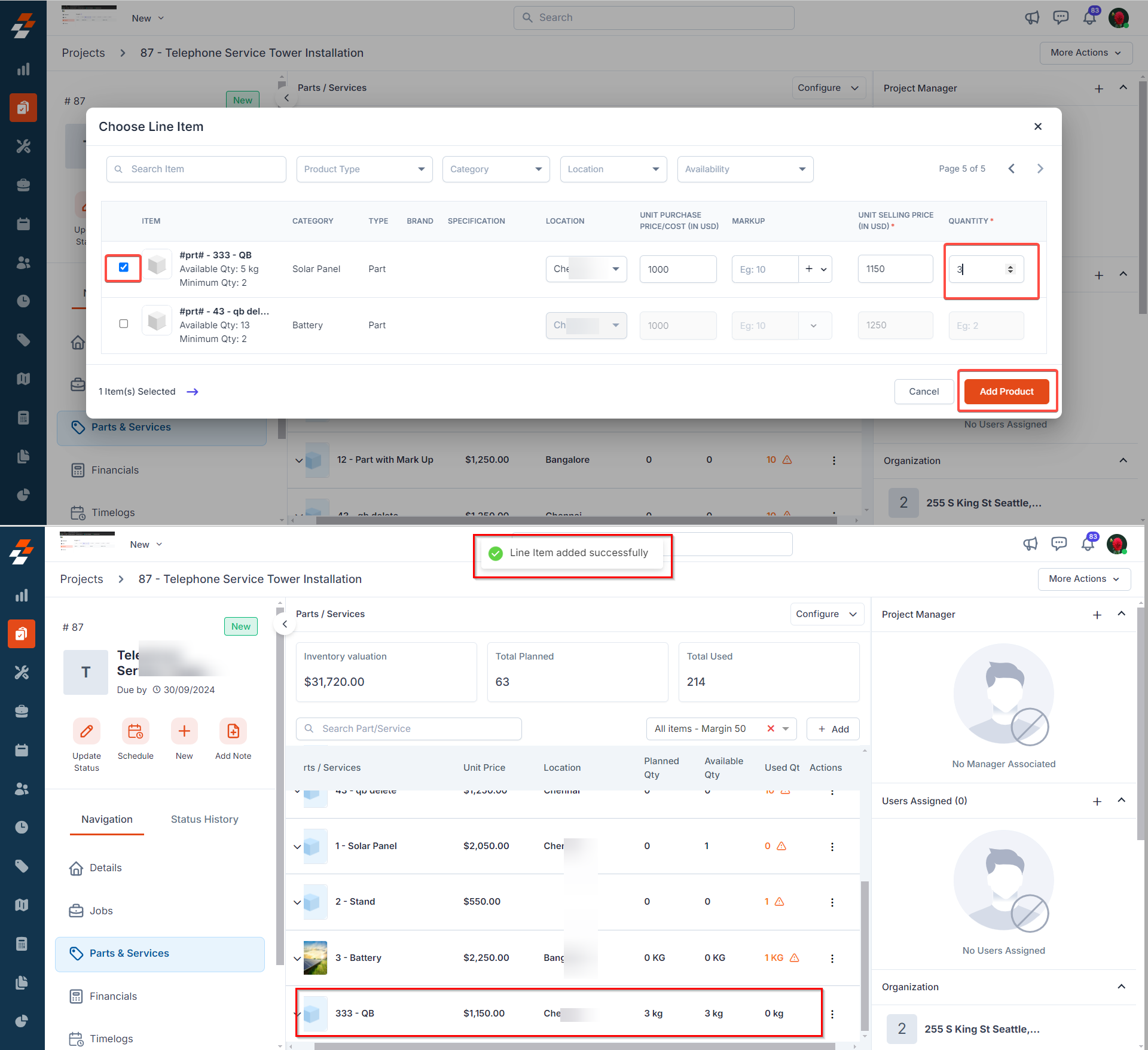Increment the quantity stepper for 333 - QB
This screenshot has width=1148, height=1050.
(1010, 266)
